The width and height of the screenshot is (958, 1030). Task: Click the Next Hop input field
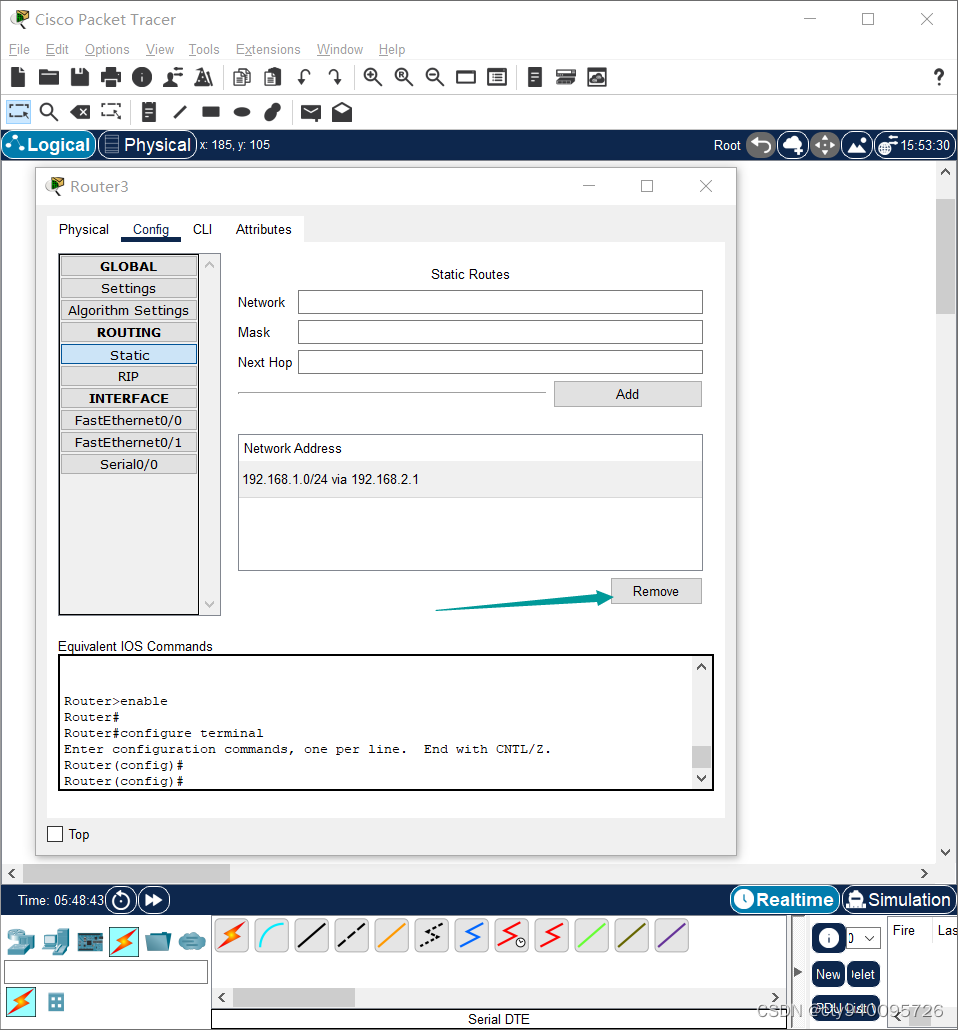click(500, 362)
